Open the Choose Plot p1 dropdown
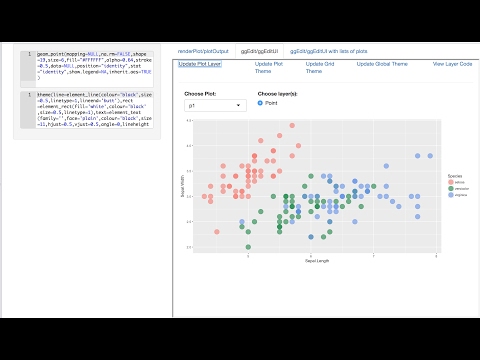This screenshot has height=360, width=480. tap(215, 105)
